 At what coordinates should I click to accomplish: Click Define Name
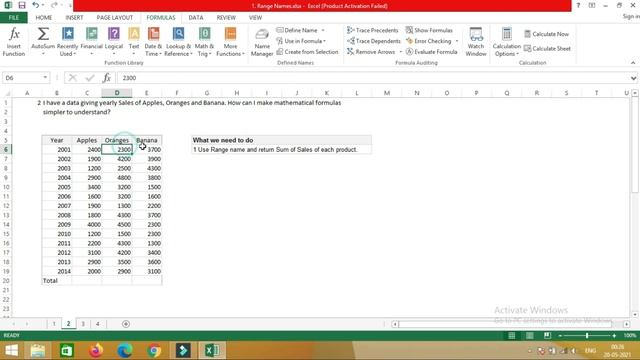coord(297,30)
